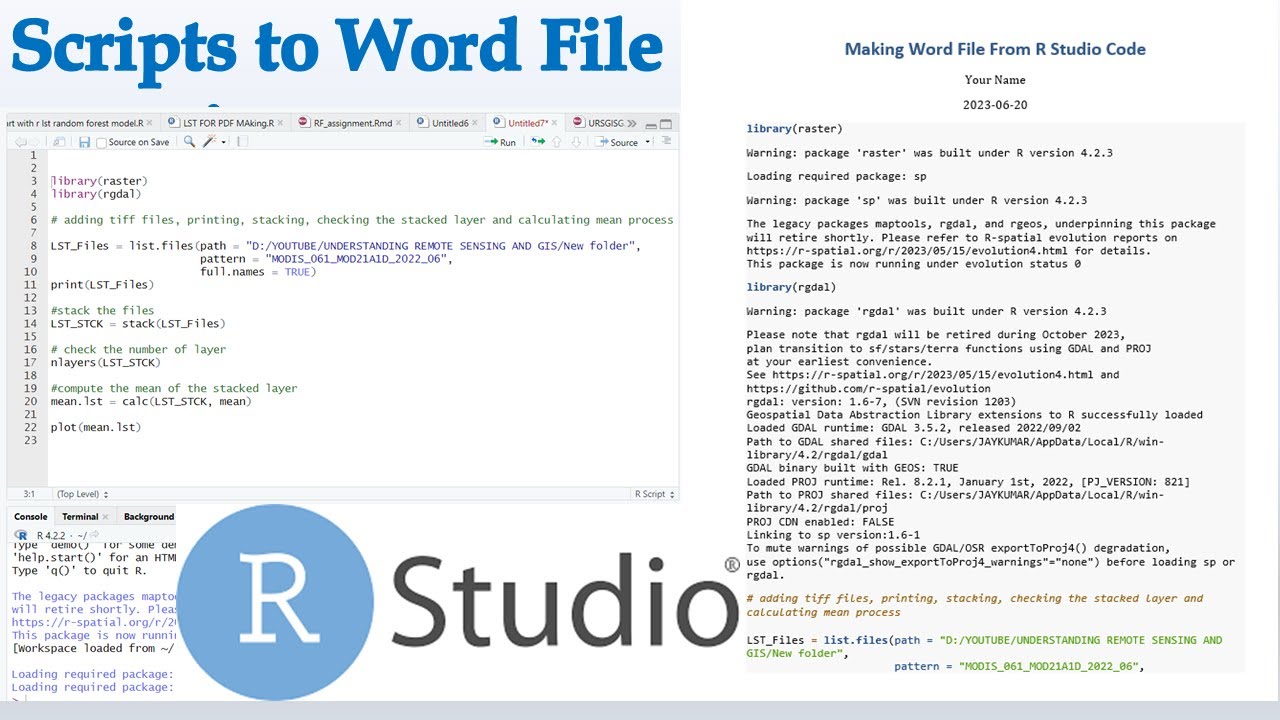The width and height of the screenshot is (1280, 720).
Task: Close the RF_assignment.Rmd tab
Action: point(399,123)
